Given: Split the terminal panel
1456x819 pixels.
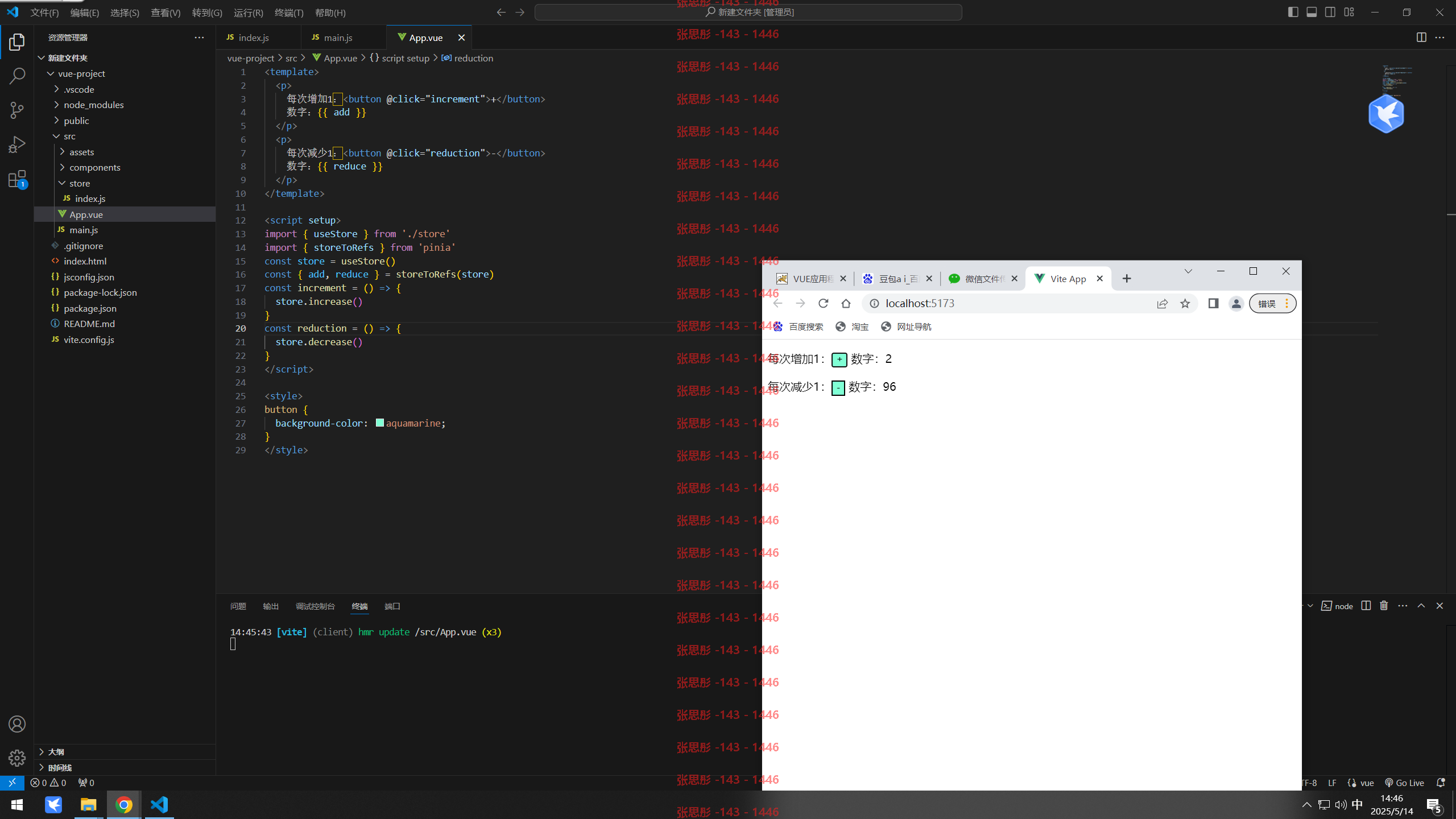Looking at the screenshot, I should click(1366, 606).
